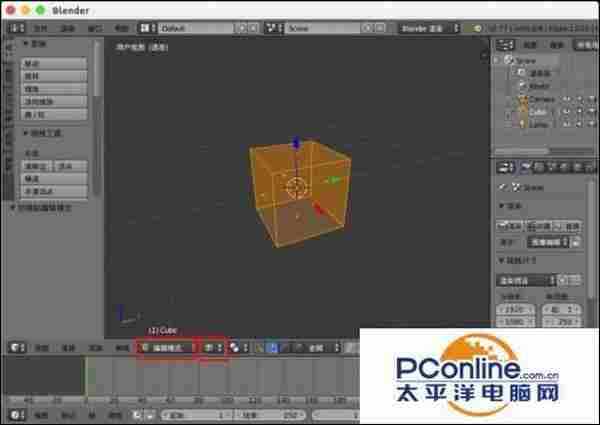The image size is (600, 425).
Task: Click the timeline end frame field 250
Action: coord(270,415)
